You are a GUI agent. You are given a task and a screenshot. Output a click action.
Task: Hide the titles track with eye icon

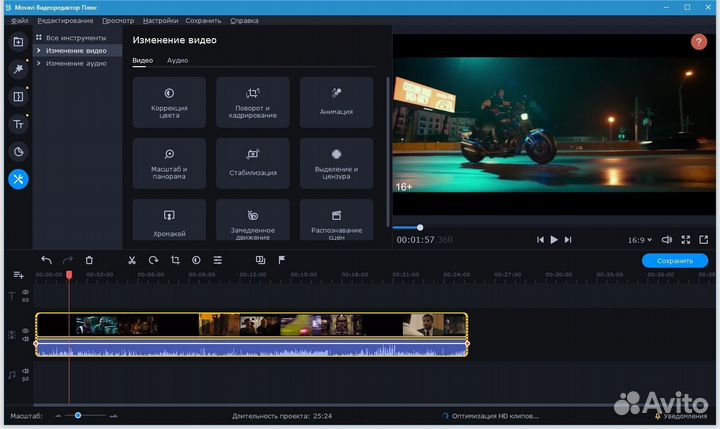26,292
